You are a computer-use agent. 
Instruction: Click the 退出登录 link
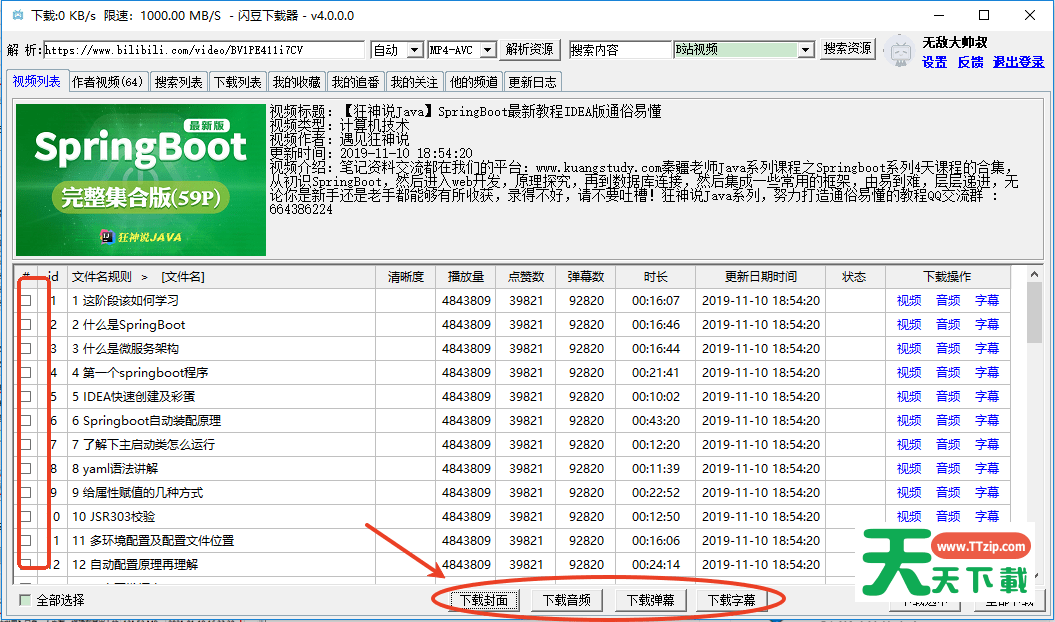1018,62
